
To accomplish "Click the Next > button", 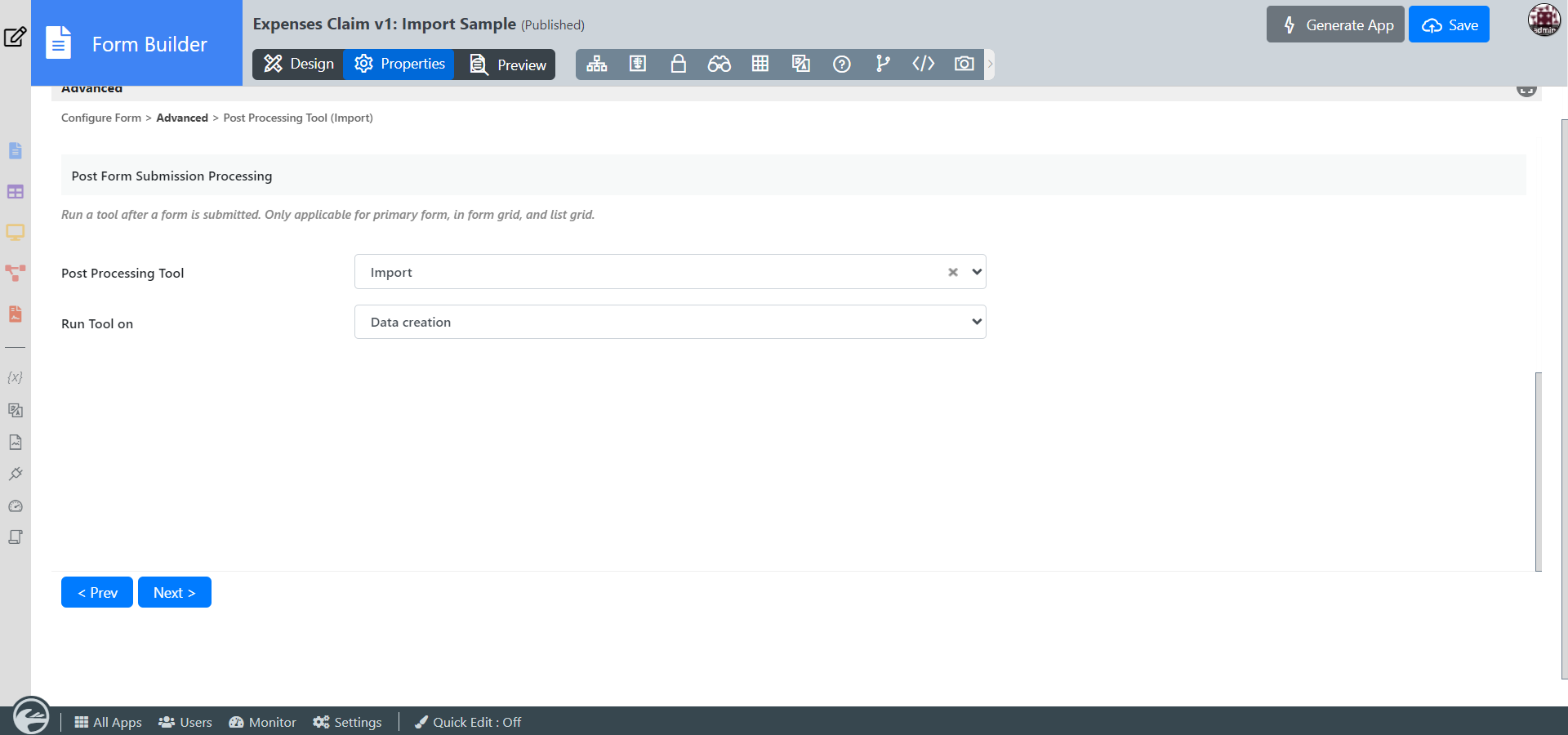I will 175,592.
